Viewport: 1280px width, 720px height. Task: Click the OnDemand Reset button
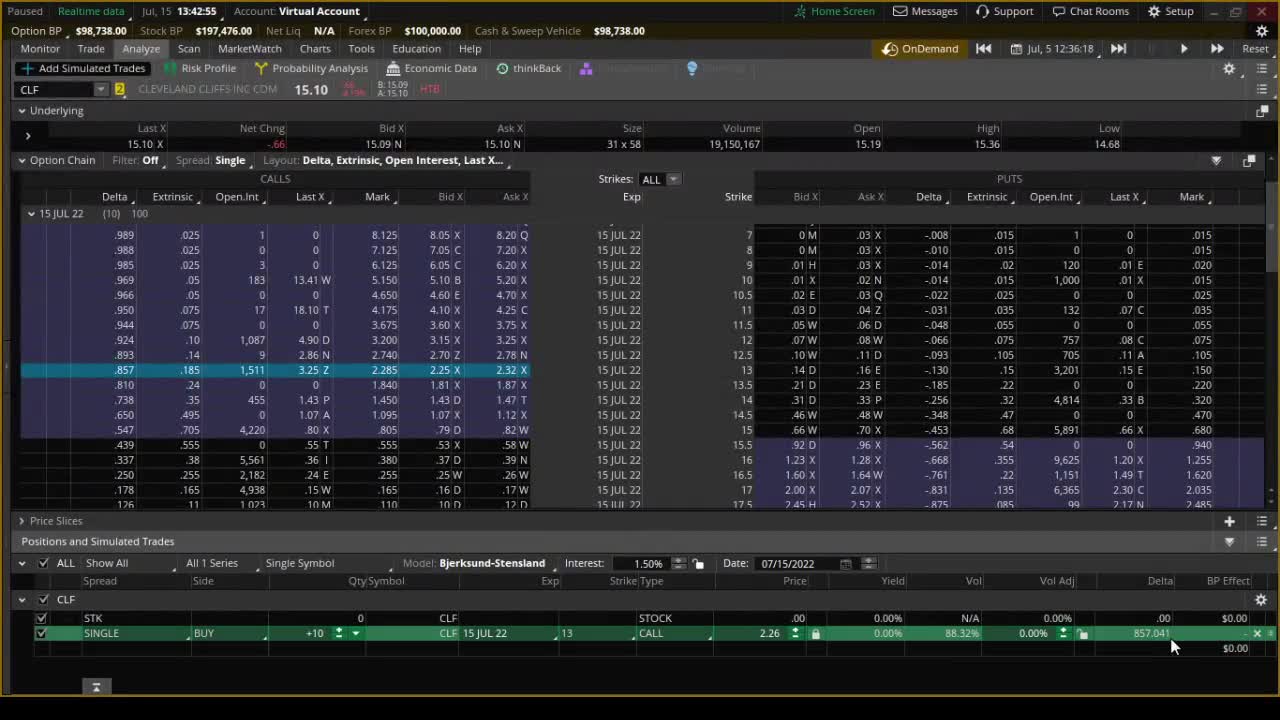tap(1255, 49)
